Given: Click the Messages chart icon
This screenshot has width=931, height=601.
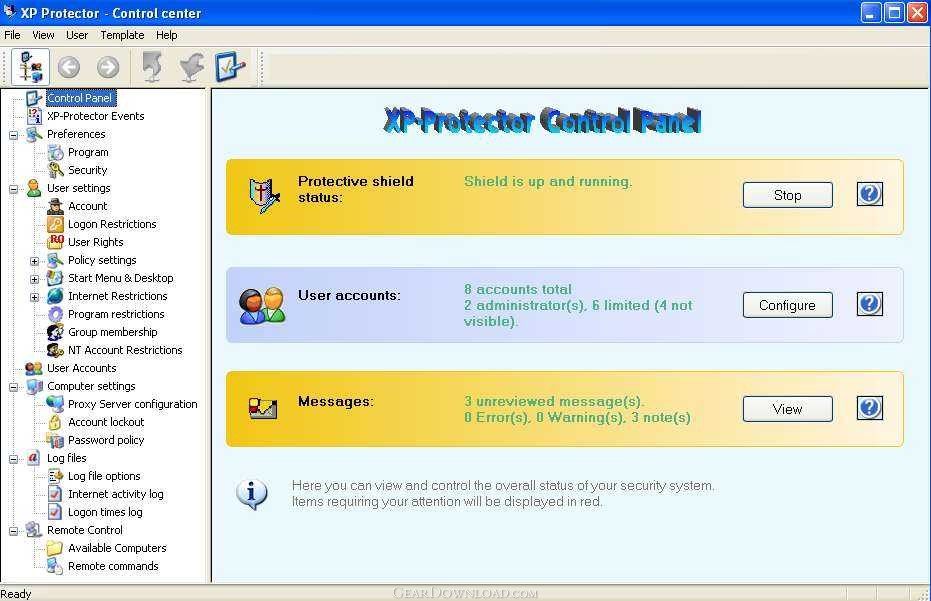Looking at the screenshot, I should (263, 409).
